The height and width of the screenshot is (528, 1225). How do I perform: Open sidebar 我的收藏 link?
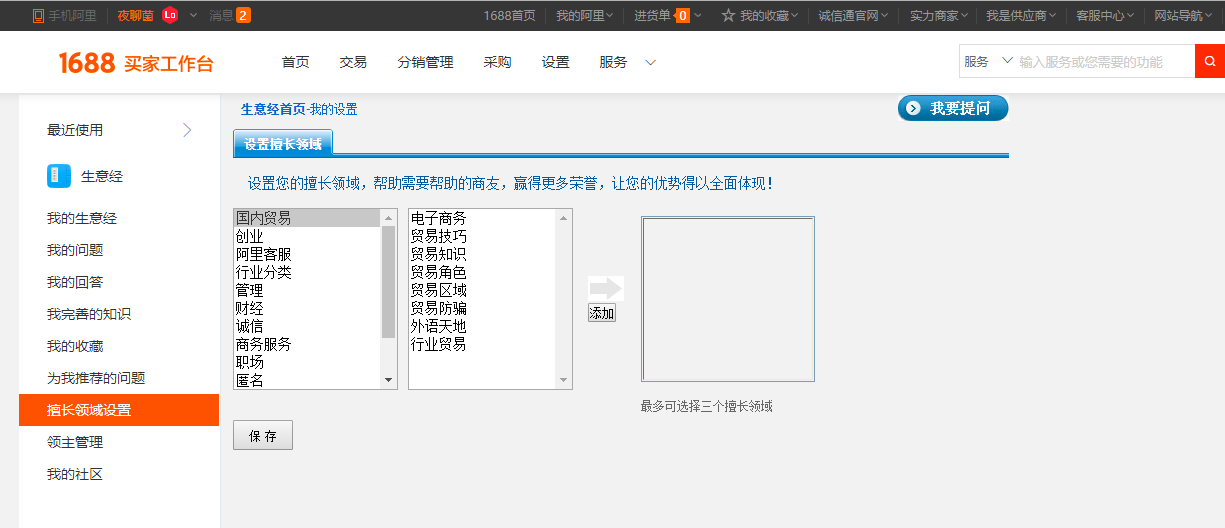pyautogui.click(x=75, y=346)
